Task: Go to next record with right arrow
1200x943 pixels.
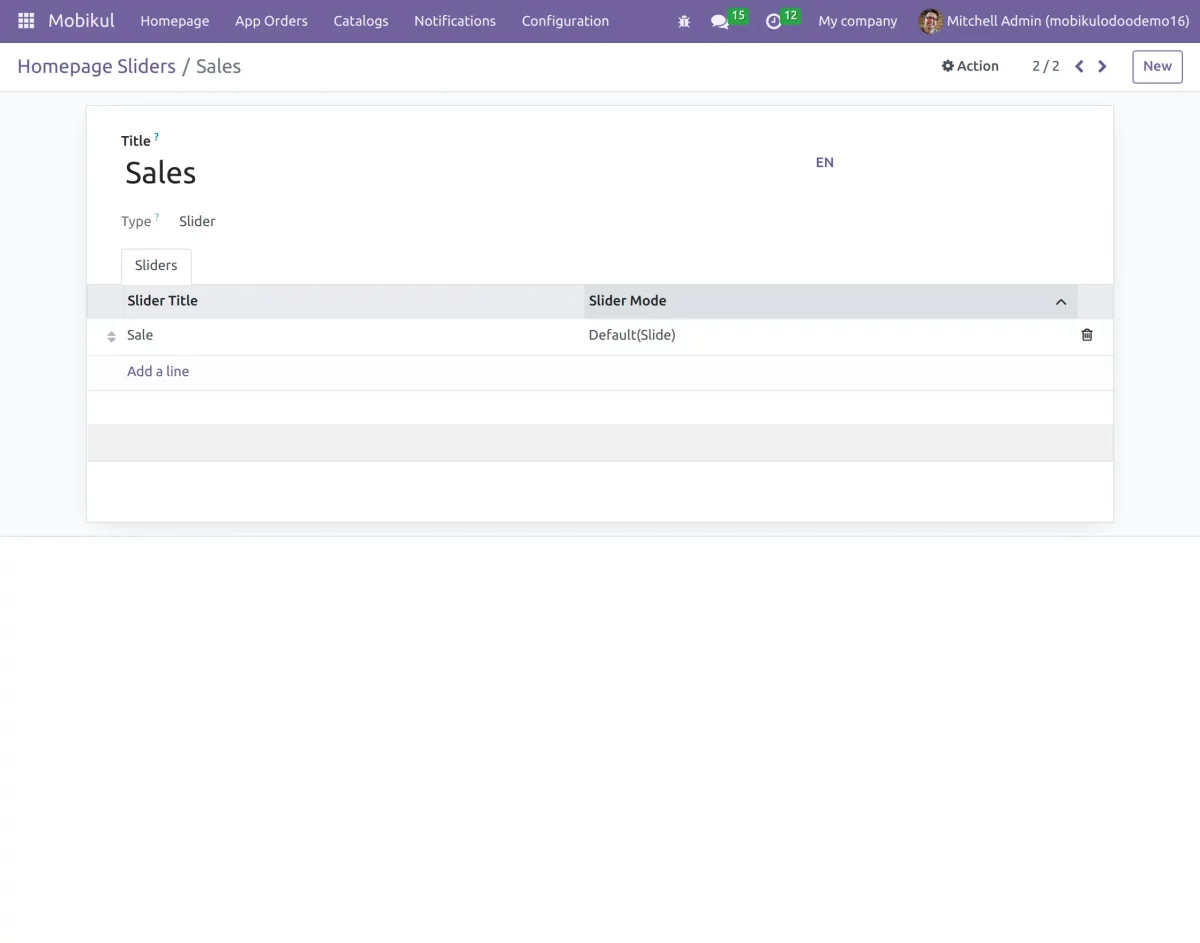Action: 1102,66
